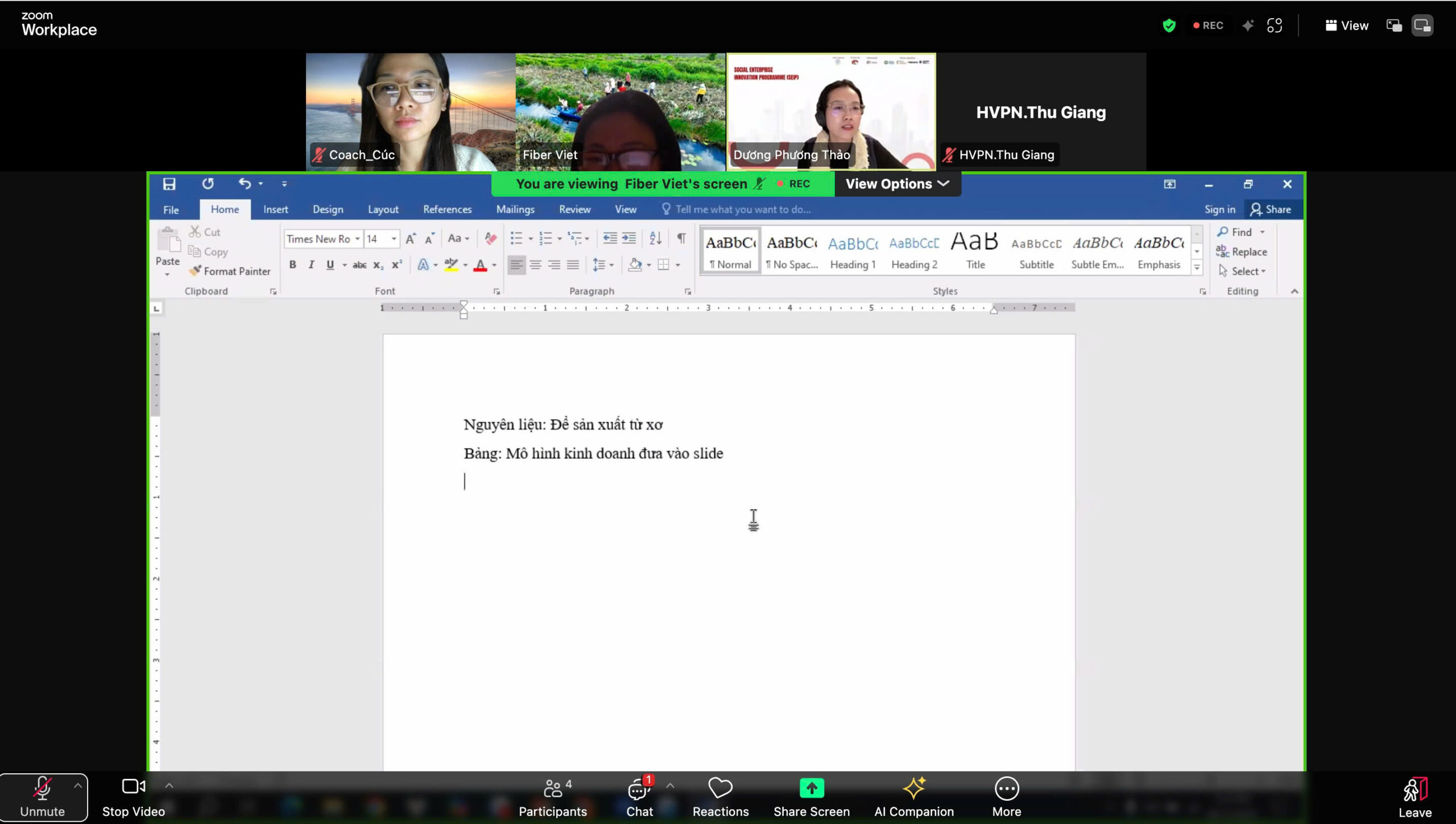Expand the View Options dropdown
This screenshot has width=1456, height=824.
897,184
